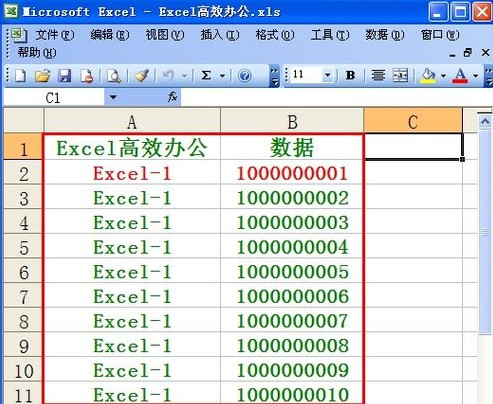
Task: Expand the Fill Color palette dropdown arrow
Action: (x=443, y=76)
